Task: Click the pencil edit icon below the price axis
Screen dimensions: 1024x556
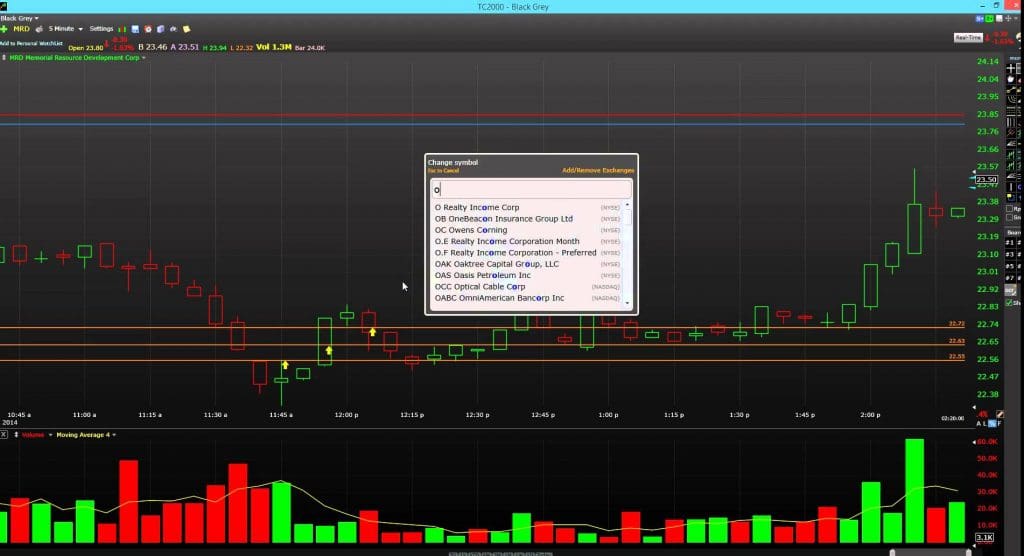Action: click(1000, 414)
